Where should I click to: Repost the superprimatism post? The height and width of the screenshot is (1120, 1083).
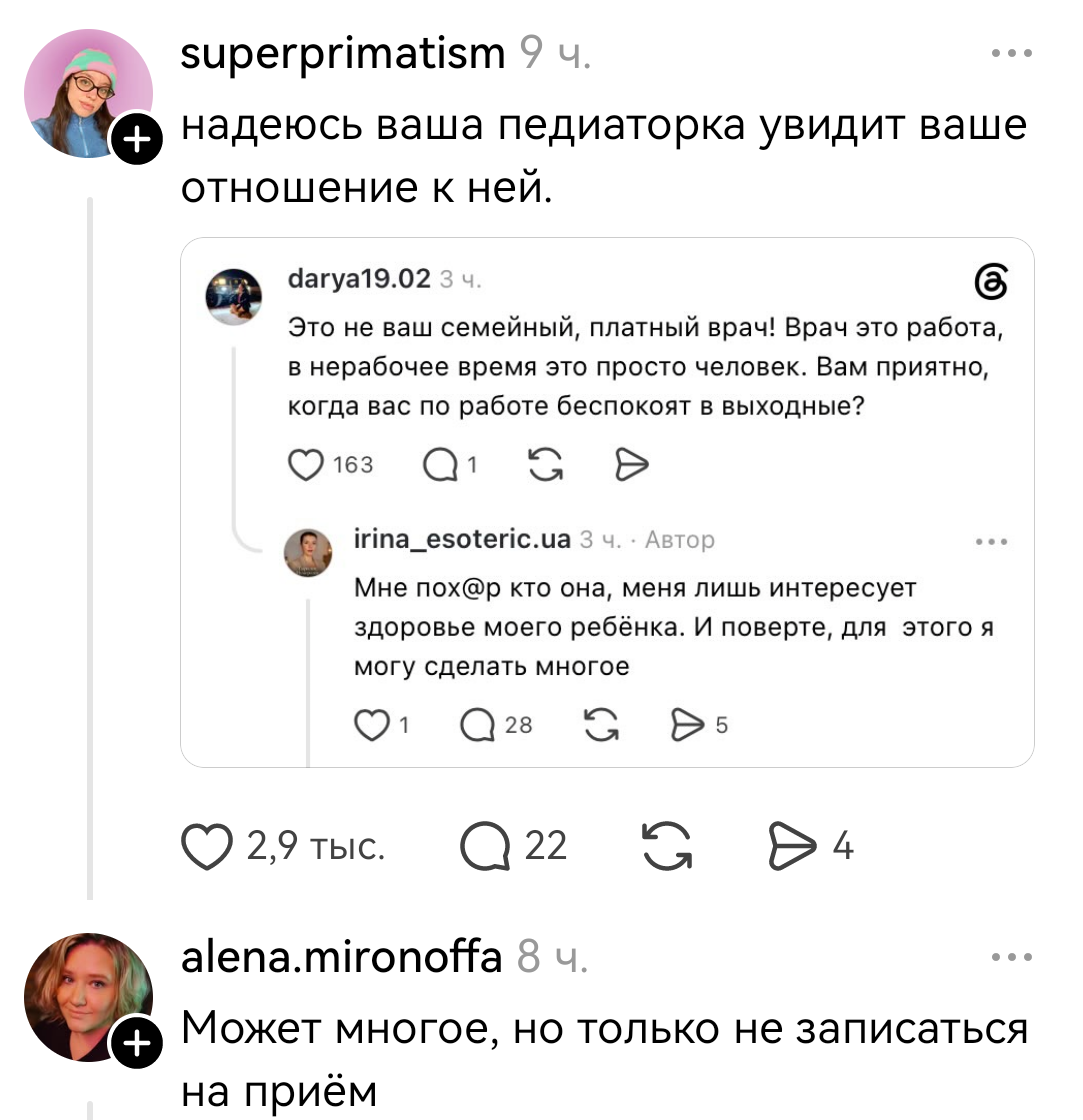(667, 846)
